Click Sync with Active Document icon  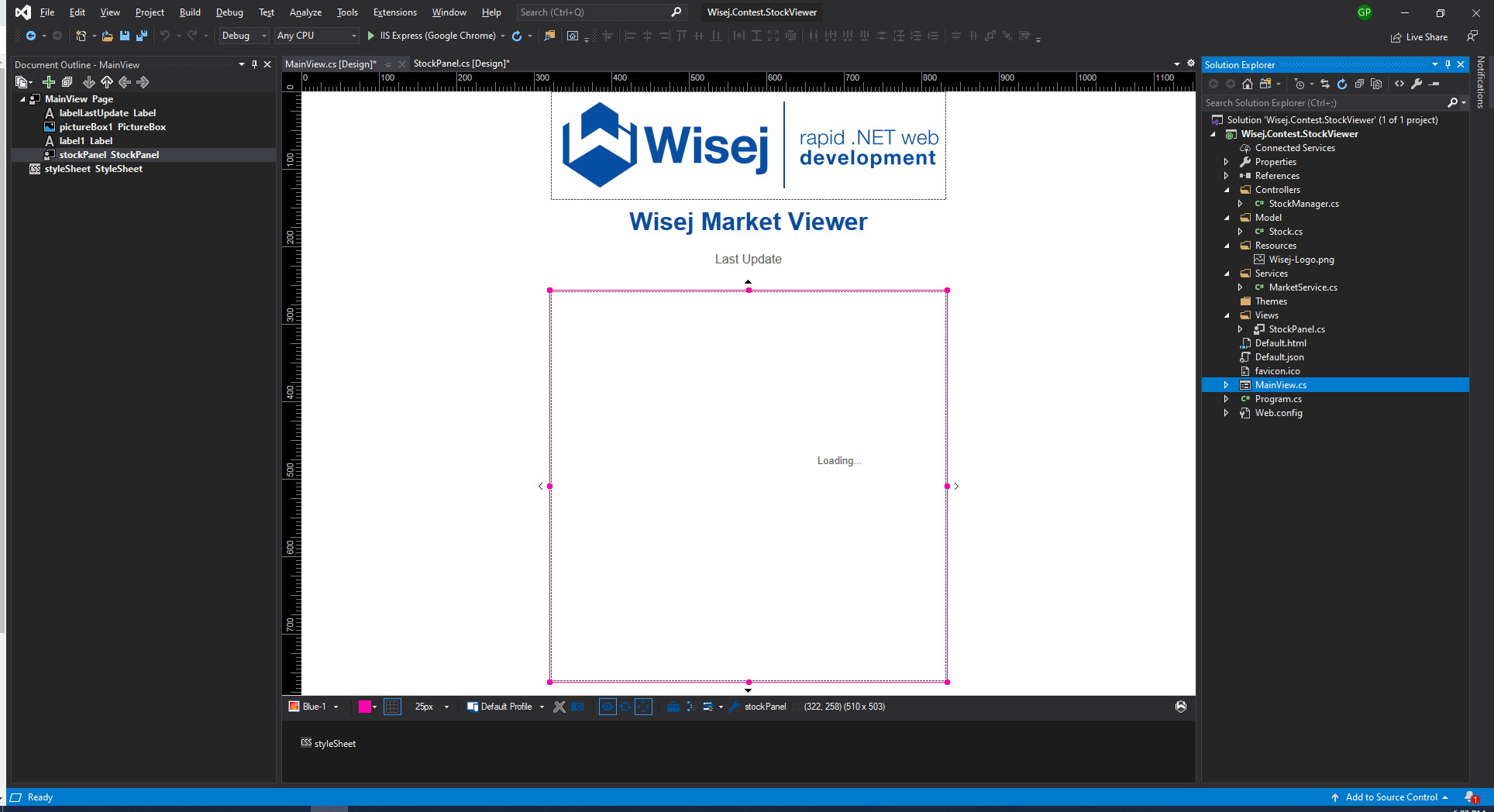pos(1325,84)
